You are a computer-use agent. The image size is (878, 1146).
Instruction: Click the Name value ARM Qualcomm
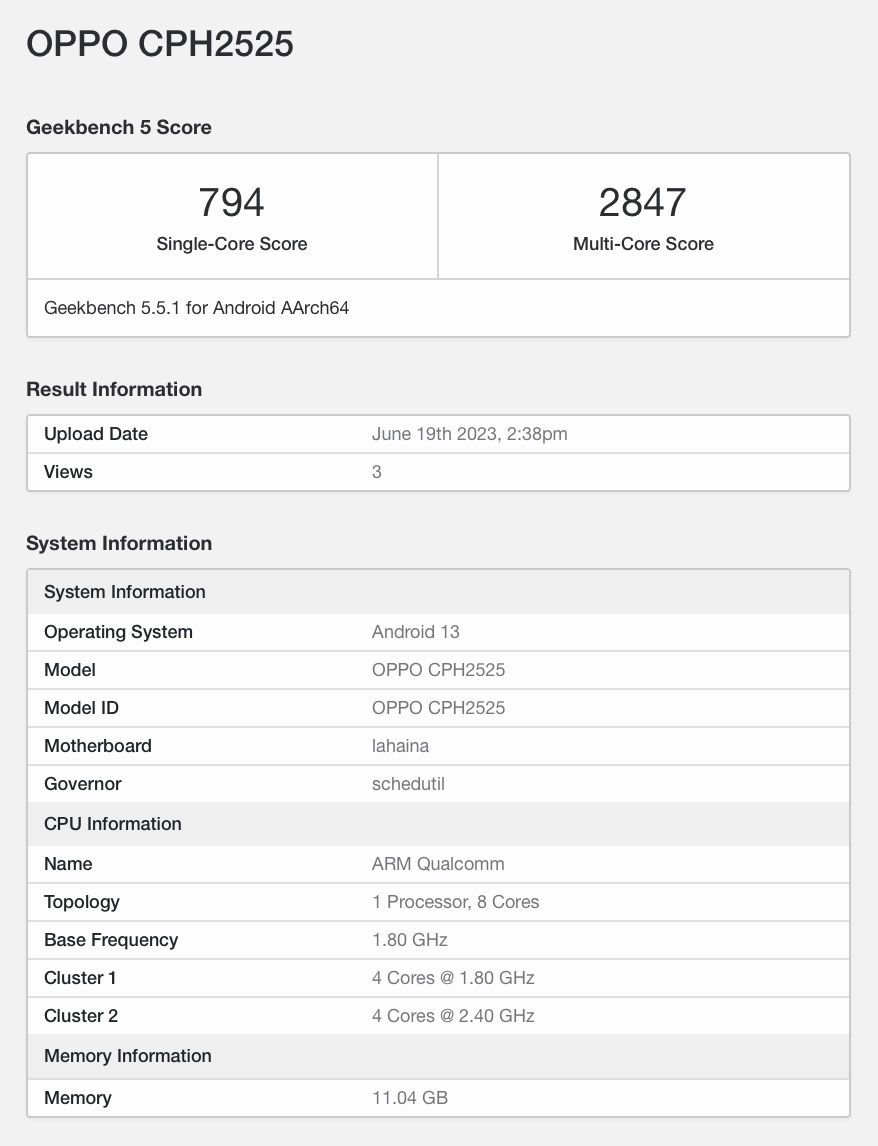[435, 863]
